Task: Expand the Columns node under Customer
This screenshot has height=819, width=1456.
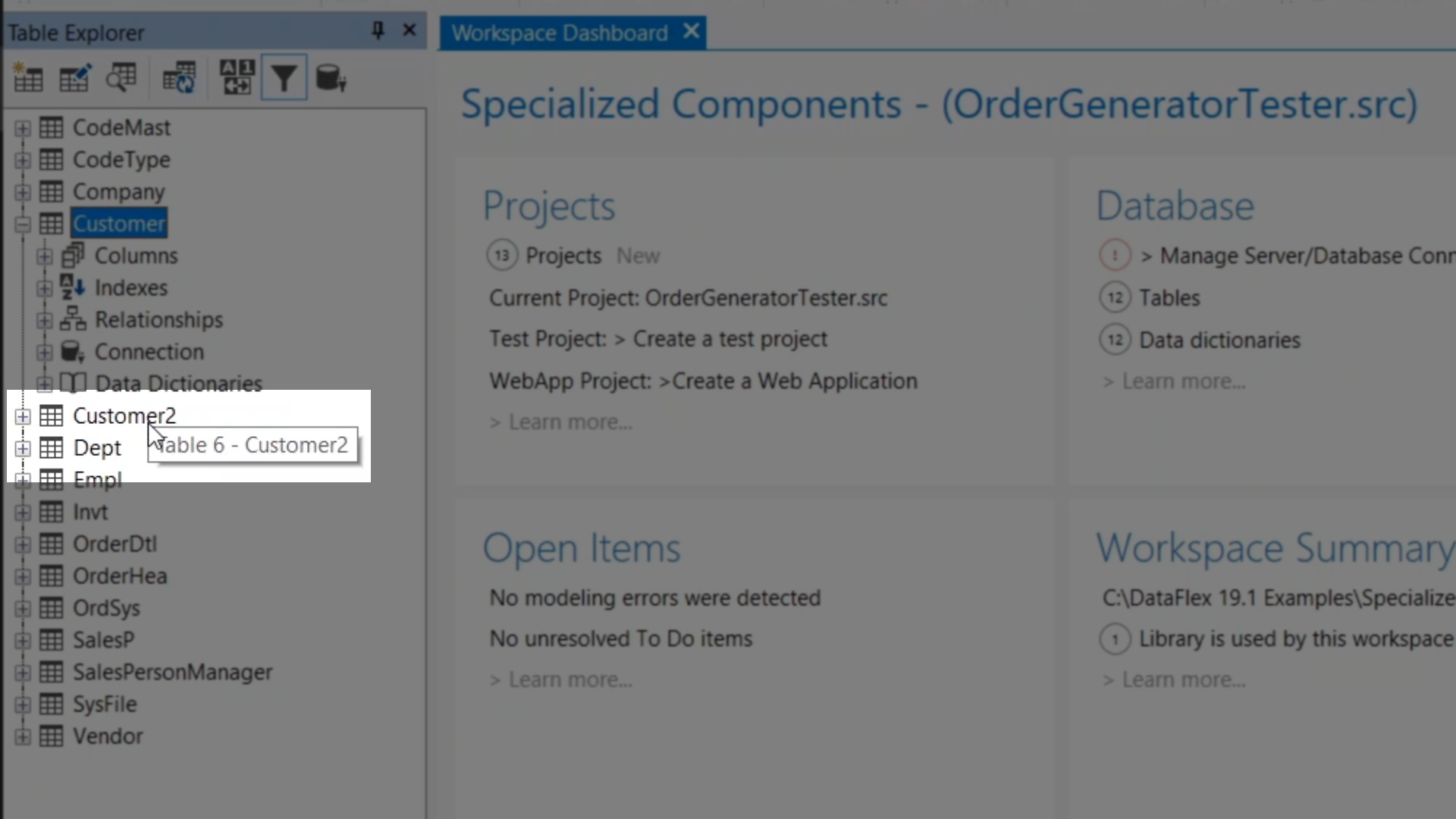Action: pos(44,256)
